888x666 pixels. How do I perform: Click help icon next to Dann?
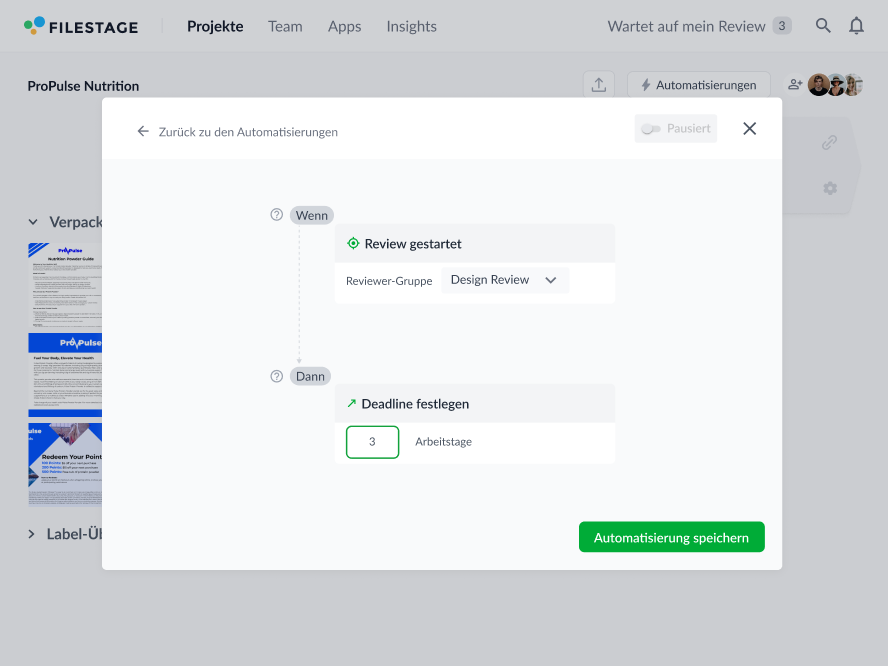tap(277, 376)
